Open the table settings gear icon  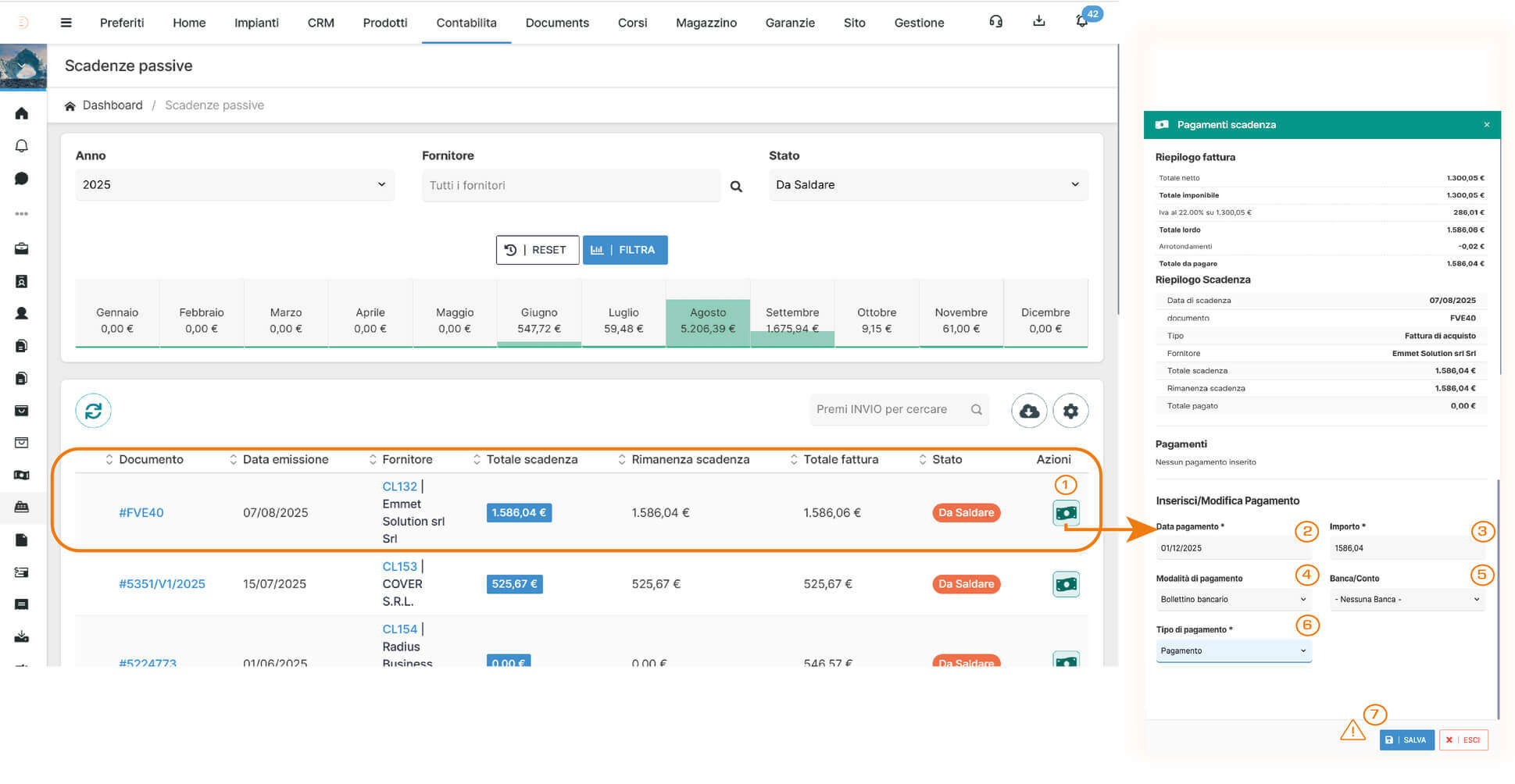[1070, 411]
